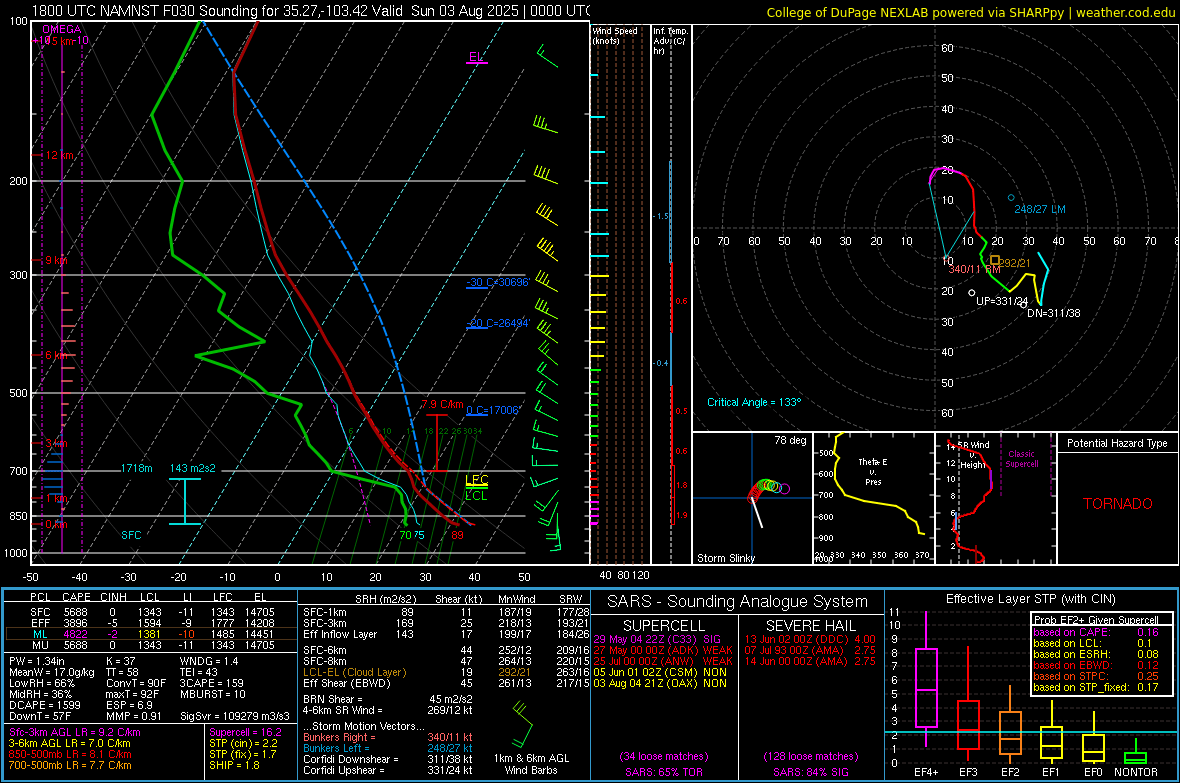Click the '29 May 04 22Z (C33) SIG' analog

(x=657, y=639)
